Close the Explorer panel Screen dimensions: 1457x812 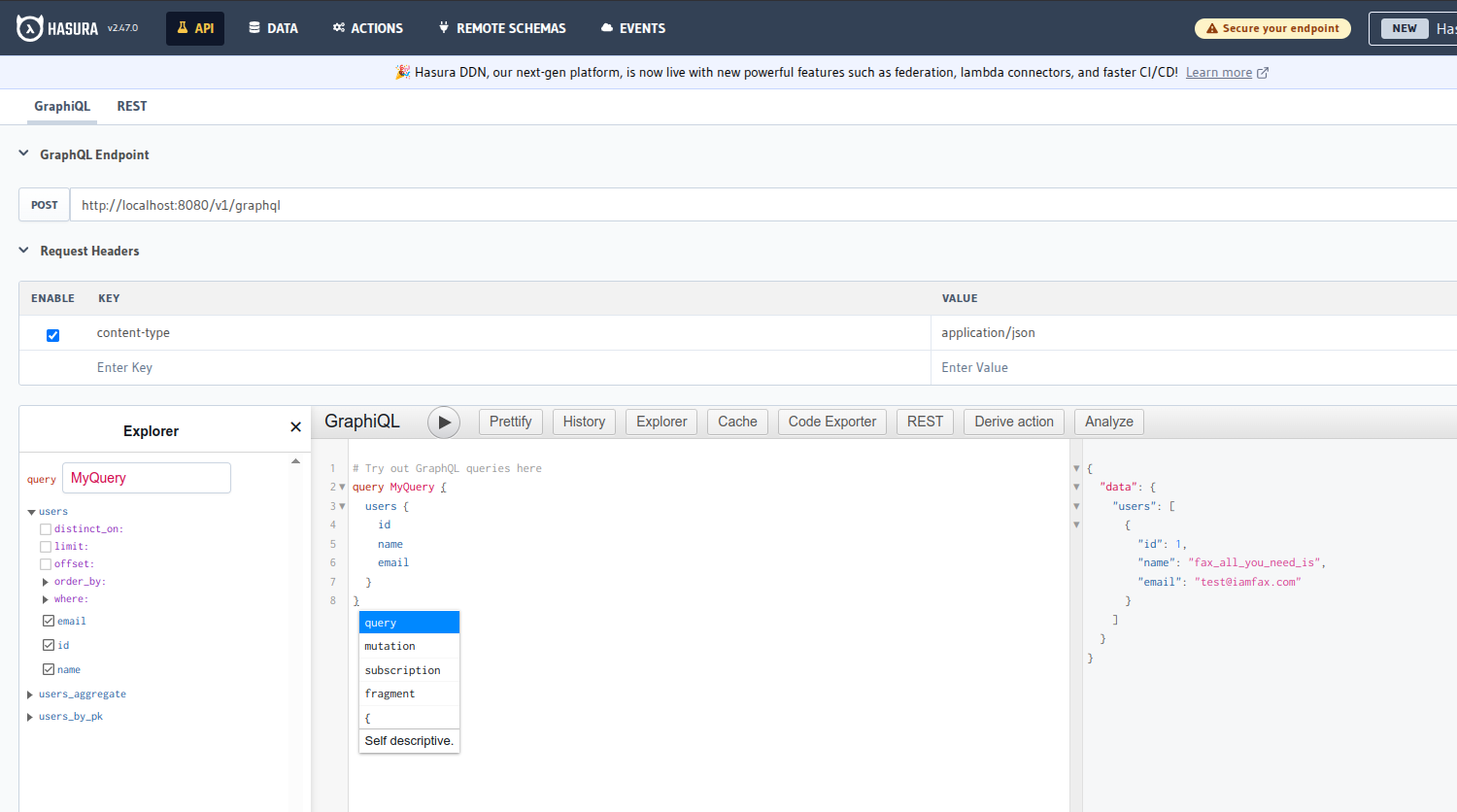point(295,427)
